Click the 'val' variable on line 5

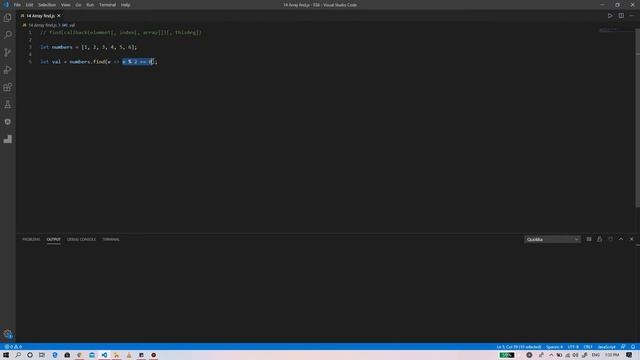[x=56, y=62]
